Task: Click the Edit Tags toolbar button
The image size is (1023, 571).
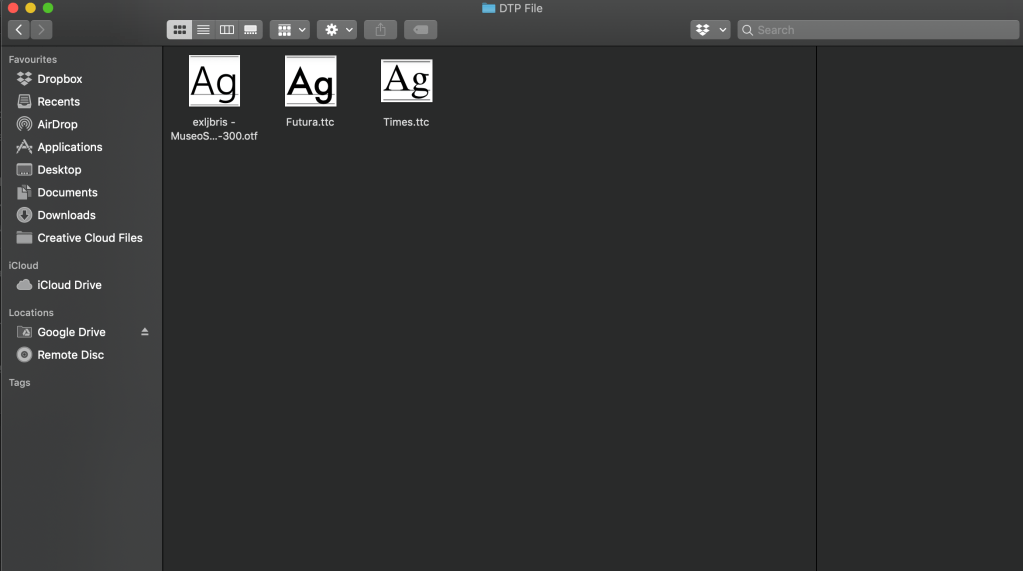Action: point(420,30)
